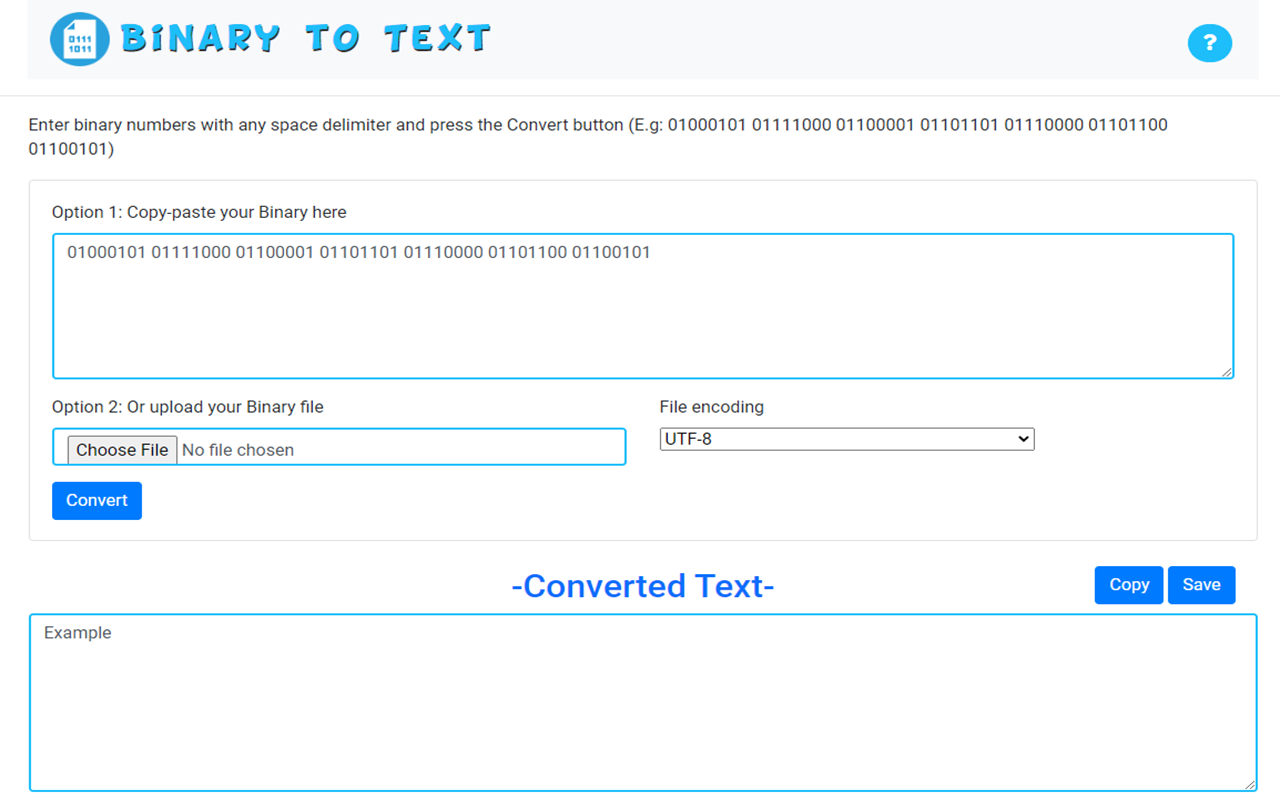Click the output textarea resize handle
Viewport: 1280px width, 800px height.
1249,784
